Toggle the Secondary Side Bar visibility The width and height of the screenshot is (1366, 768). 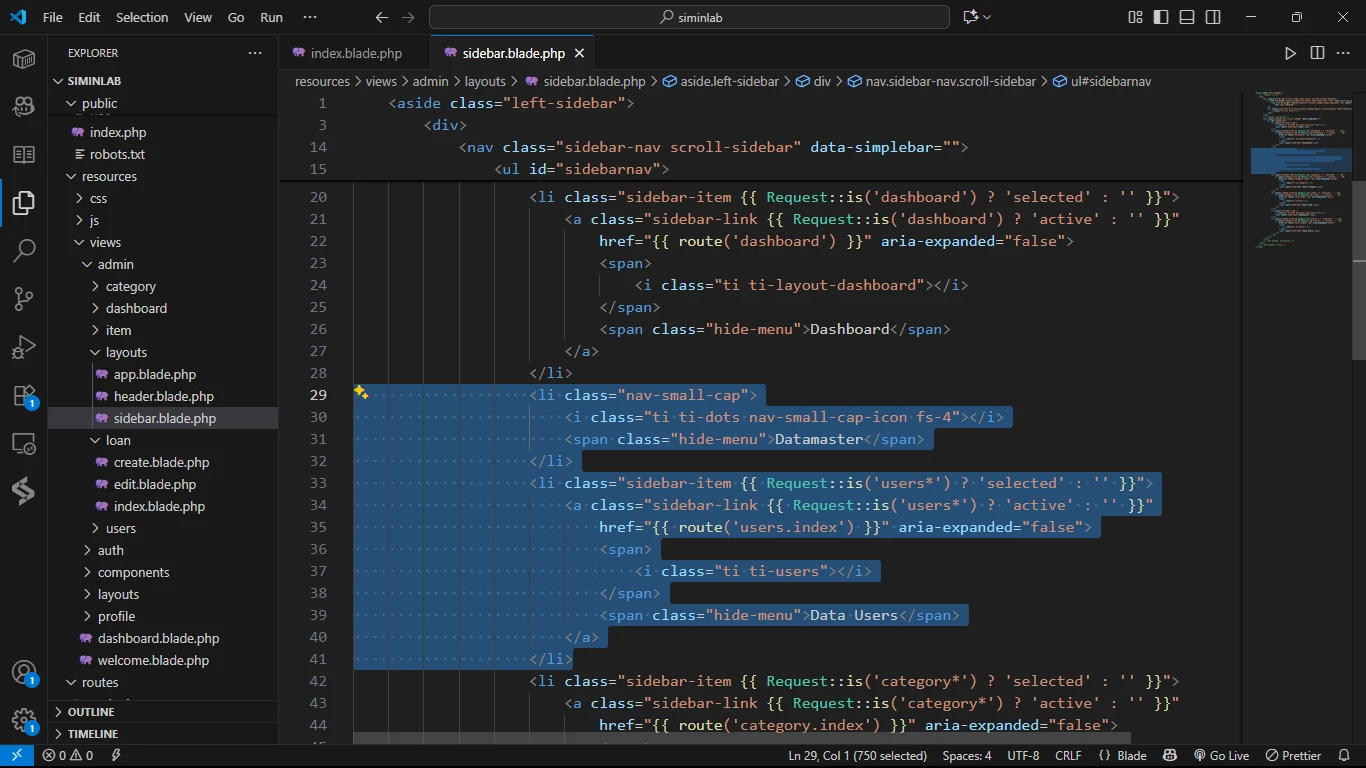[x=1213, y=17]
